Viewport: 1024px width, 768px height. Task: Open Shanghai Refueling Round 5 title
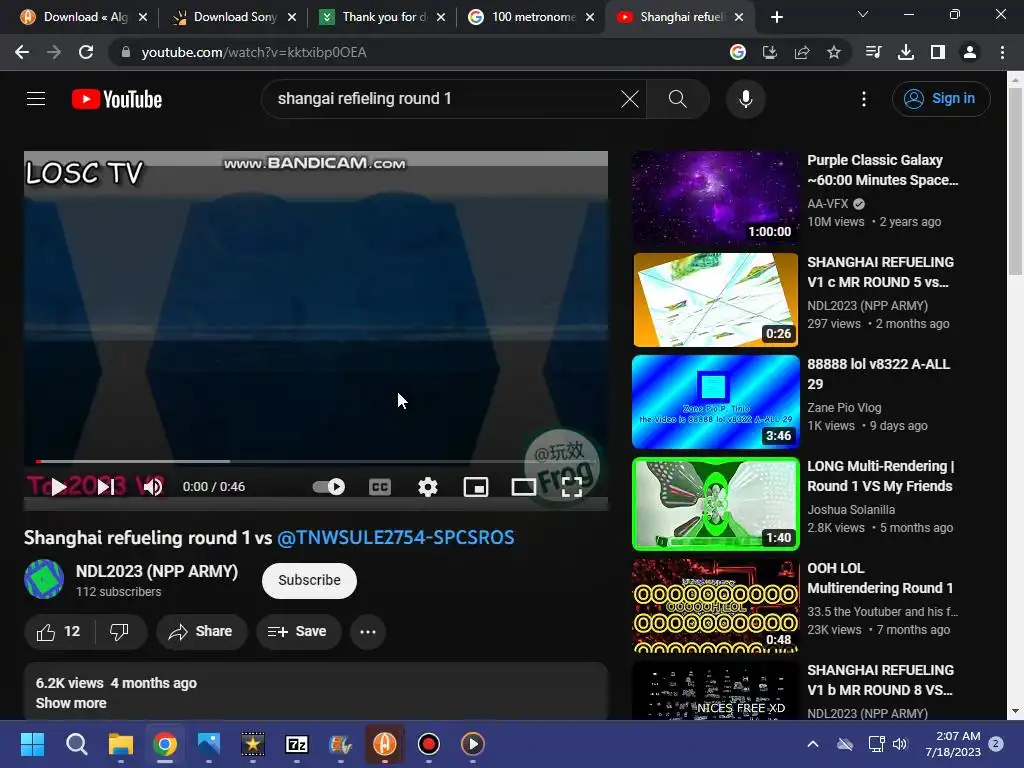click(x=880, y=272)
